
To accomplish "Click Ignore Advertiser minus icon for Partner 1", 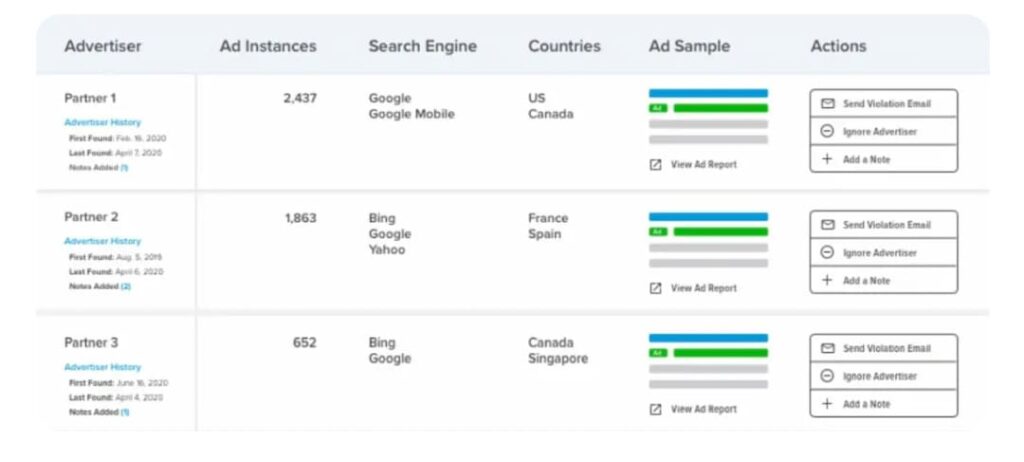I will click(827, 131).
